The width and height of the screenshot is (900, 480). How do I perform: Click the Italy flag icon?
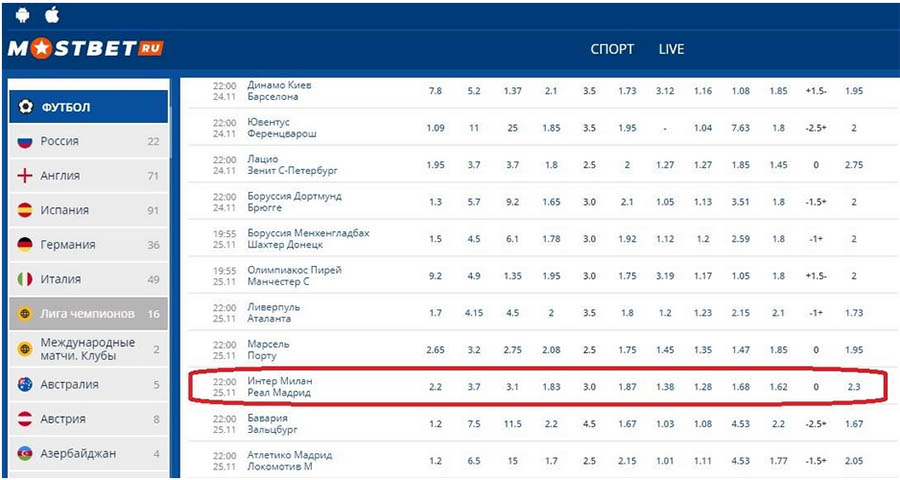point(25,279)
